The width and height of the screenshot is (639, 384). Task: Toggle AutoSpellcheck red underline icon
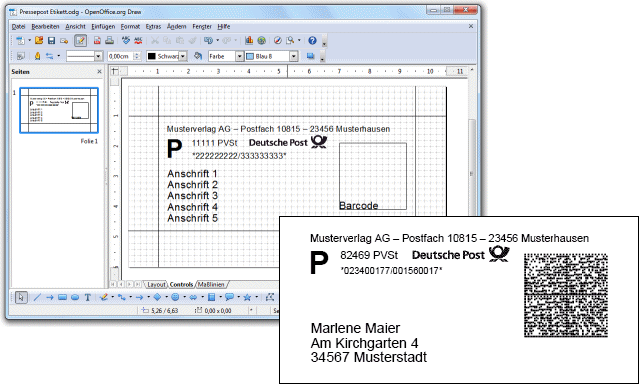click(138, 40)
